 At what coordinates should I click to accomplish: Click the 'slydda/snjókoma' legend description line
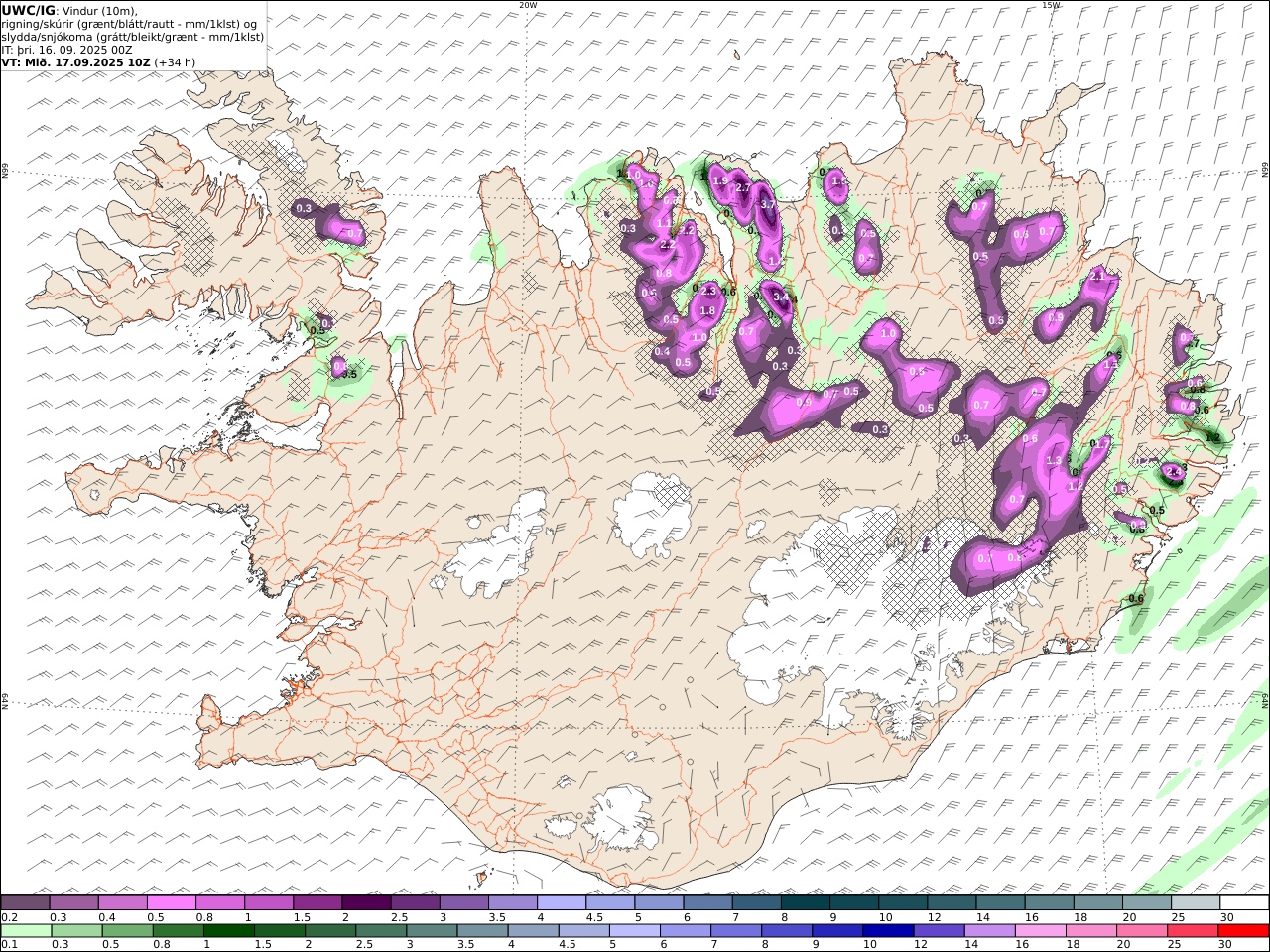(x=133, y=36)
